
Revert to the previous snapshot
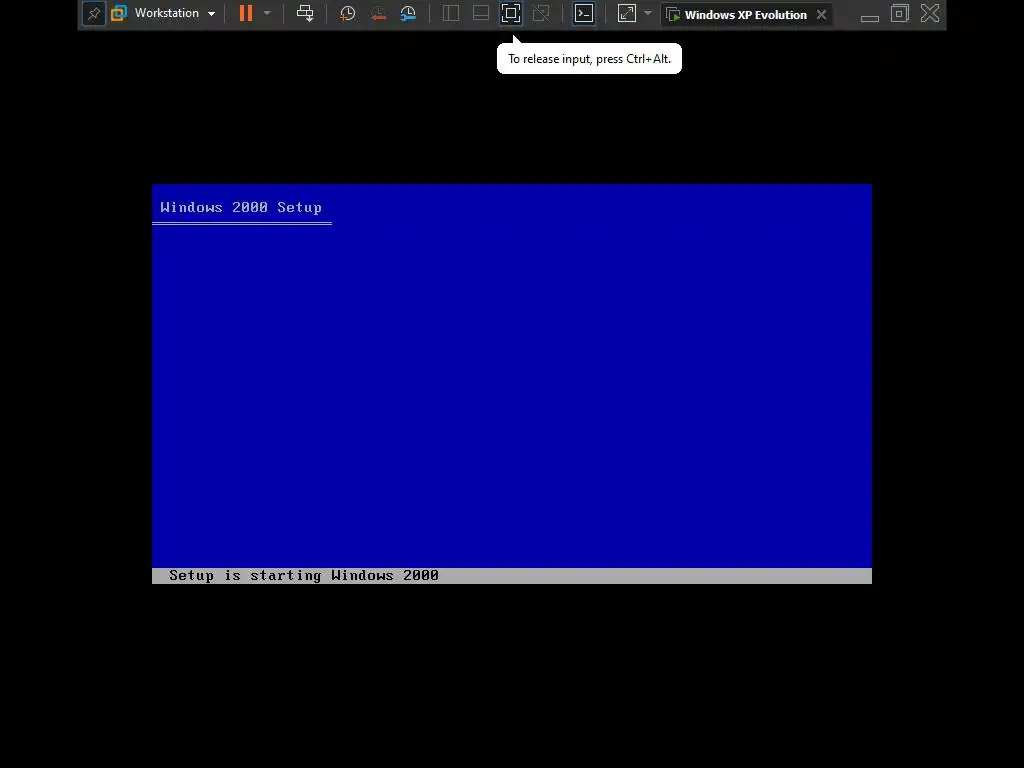378,13
